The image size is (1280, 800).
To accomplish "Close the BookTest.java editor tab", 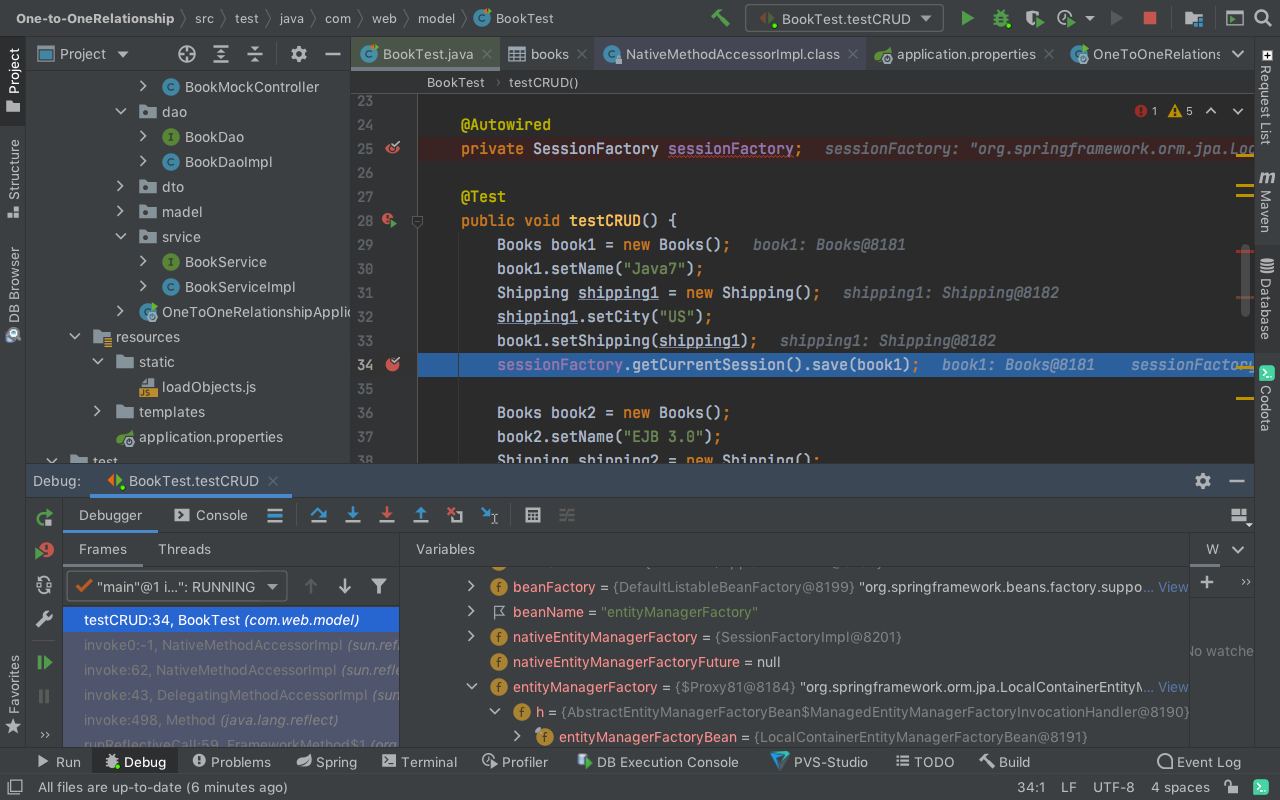I will (487, 55).
